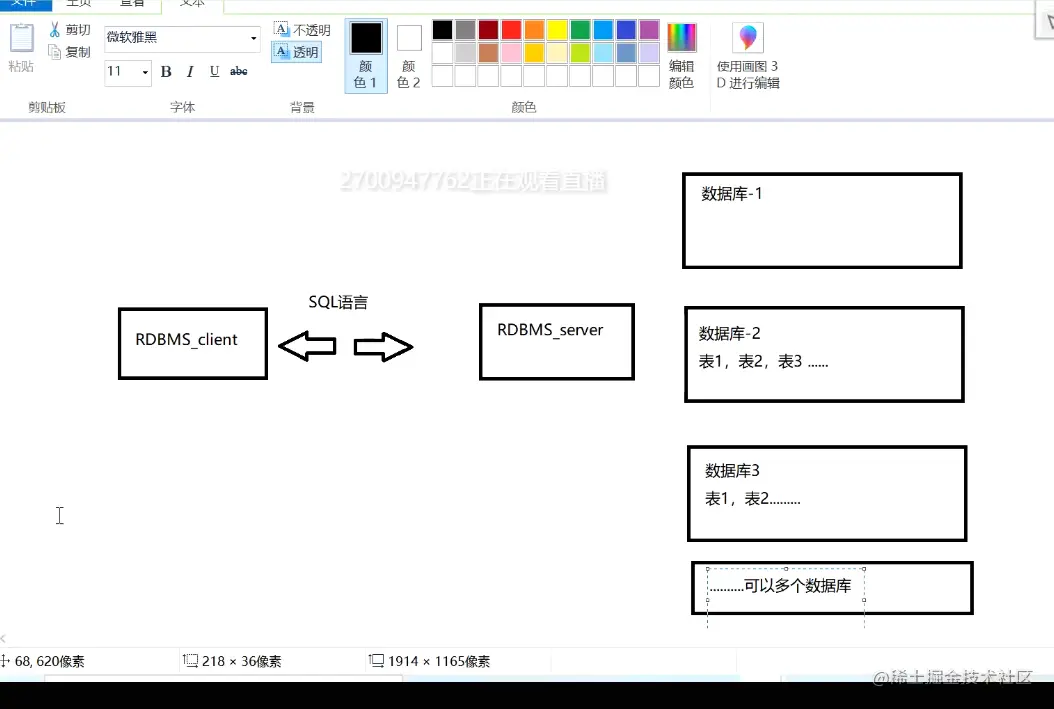Expand the font size list arrow
Viewport: 1054px width, 709px height.
click(x=143, y=72)
